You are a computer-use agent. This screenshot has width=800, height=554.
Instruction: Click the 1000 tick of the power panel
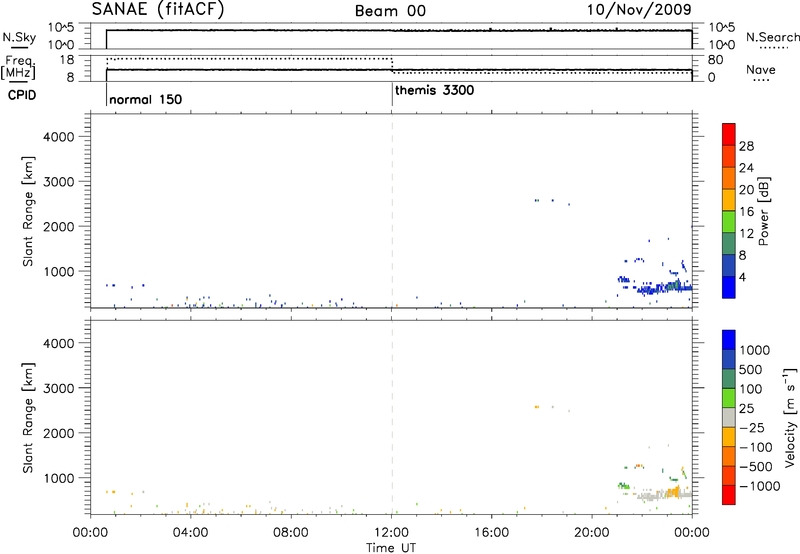[58, 271]
